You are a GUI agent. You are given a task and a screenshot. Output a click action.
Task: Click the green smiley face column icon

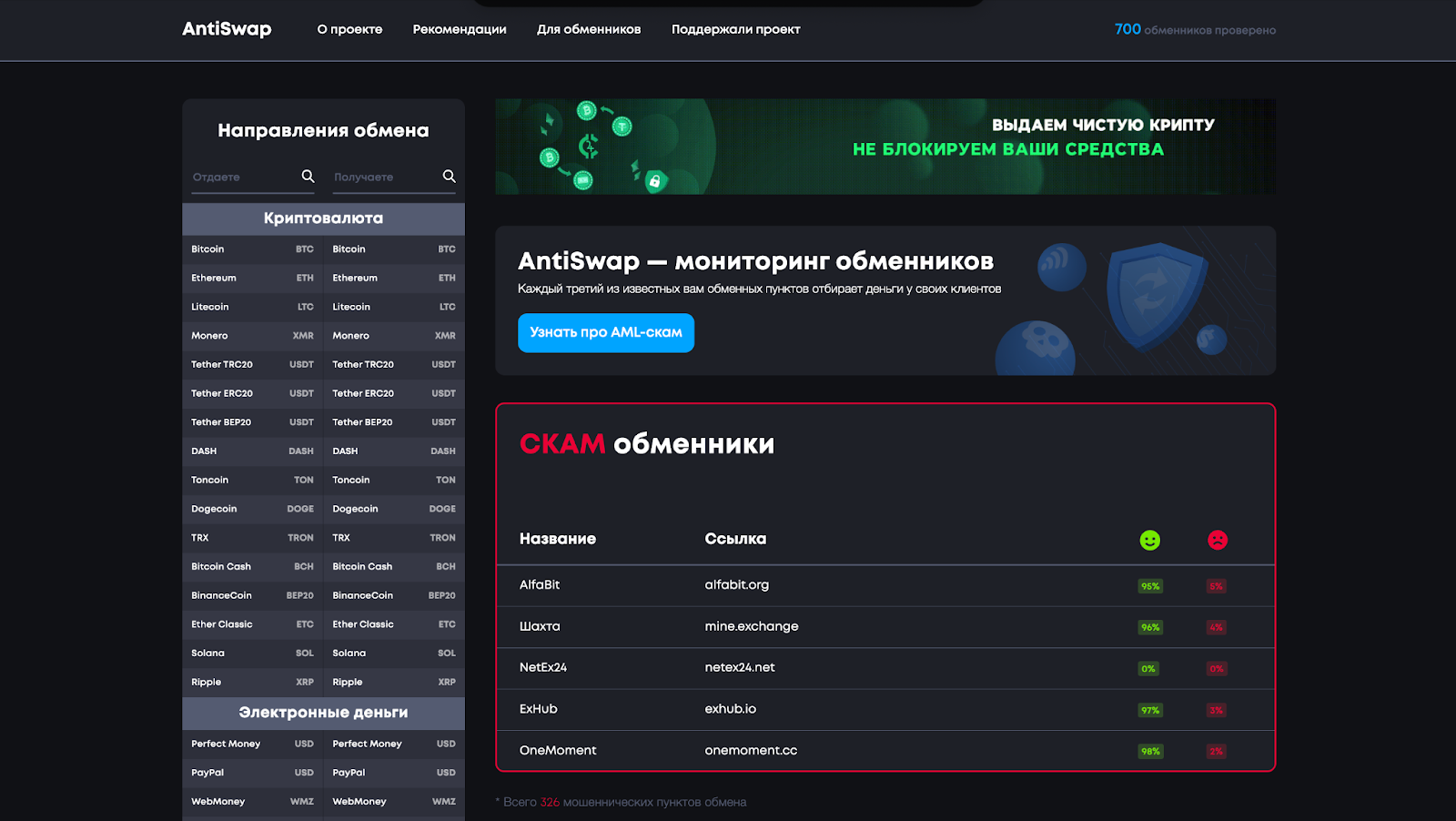click(x=1150, y=540)
